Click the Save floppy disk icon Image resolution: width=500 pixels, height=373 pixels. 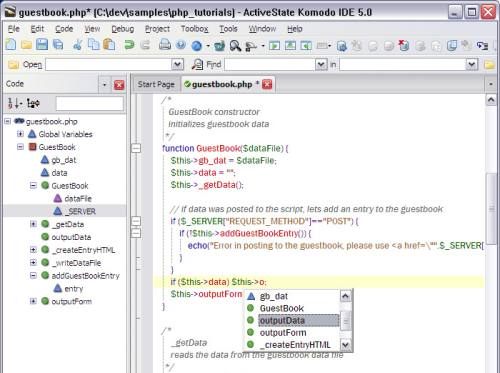[x=42, y=45]
